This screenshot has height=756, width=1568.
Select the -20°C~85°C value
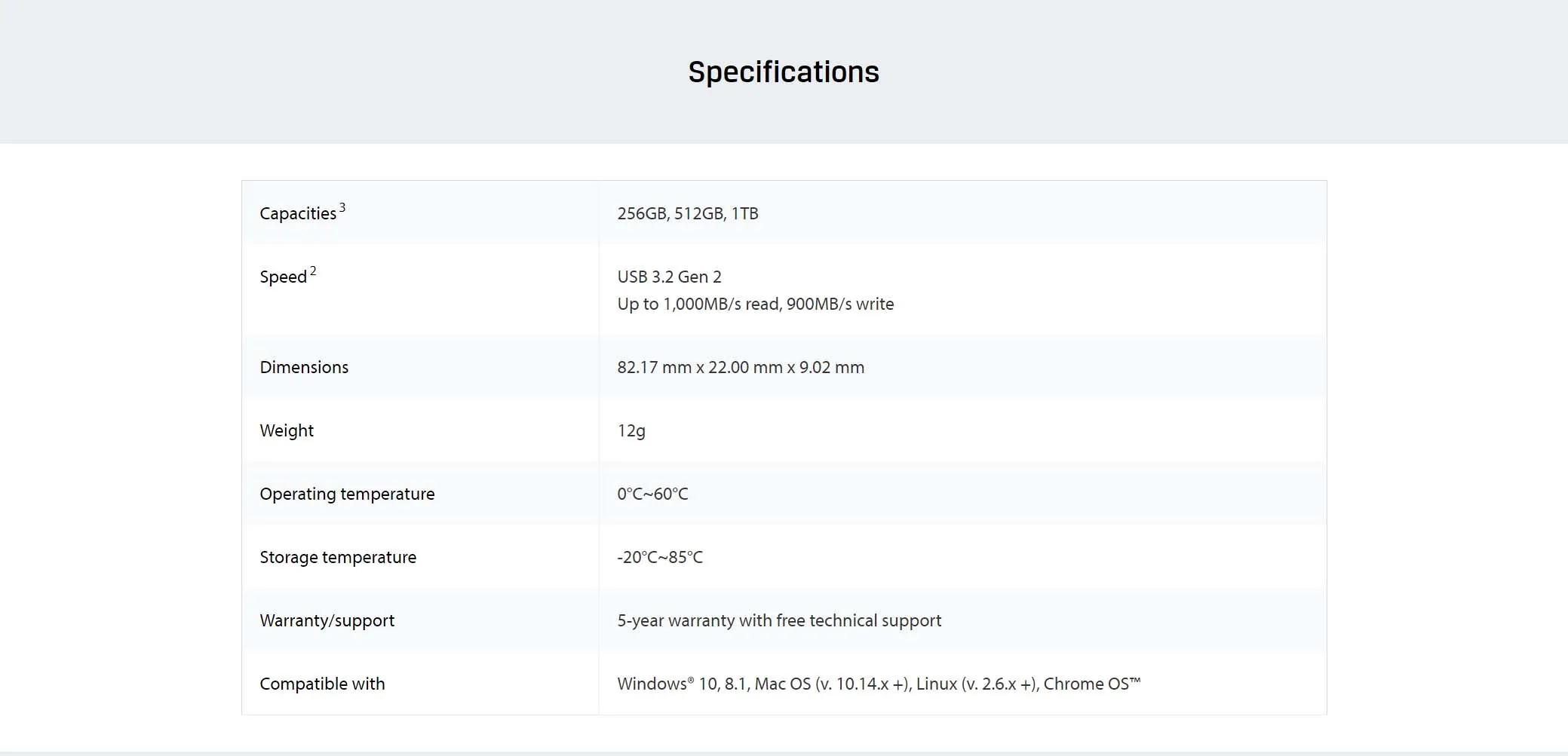[660, 558]
